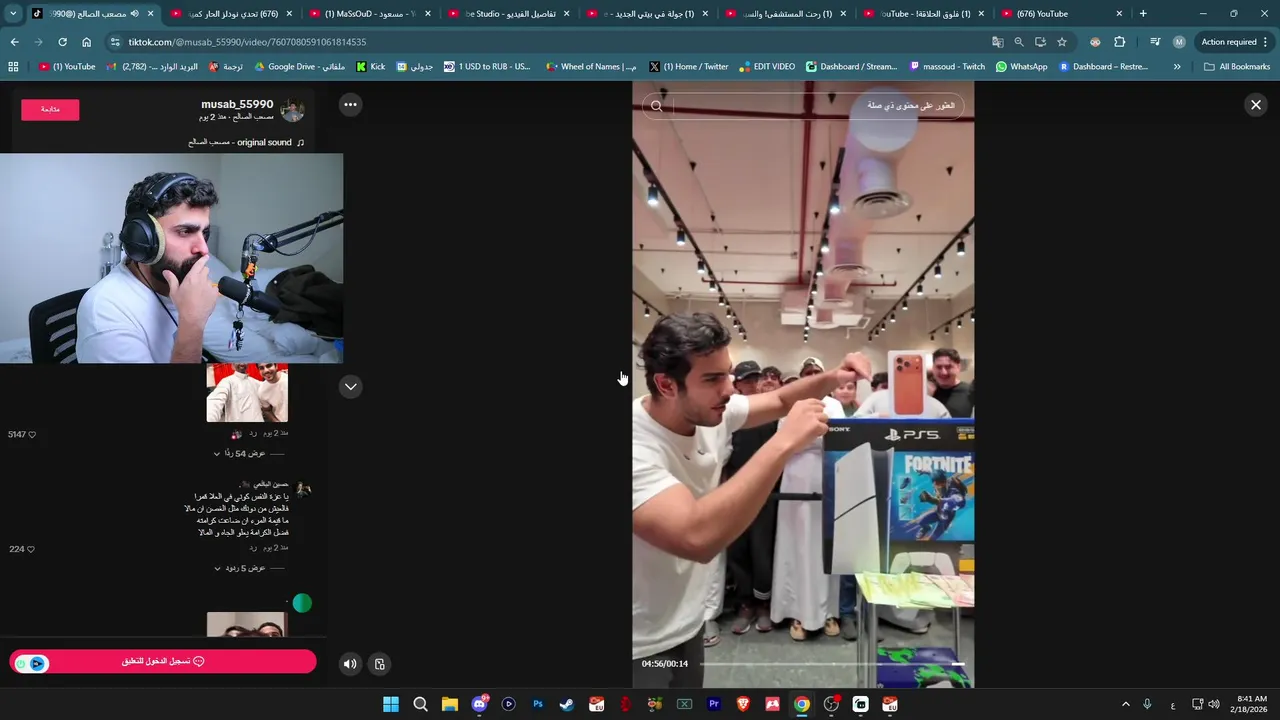This screenshot has height=720, width=1280.
Task: Switch to the last (676) YouTube tab
Action: [x=1062, y=14]
